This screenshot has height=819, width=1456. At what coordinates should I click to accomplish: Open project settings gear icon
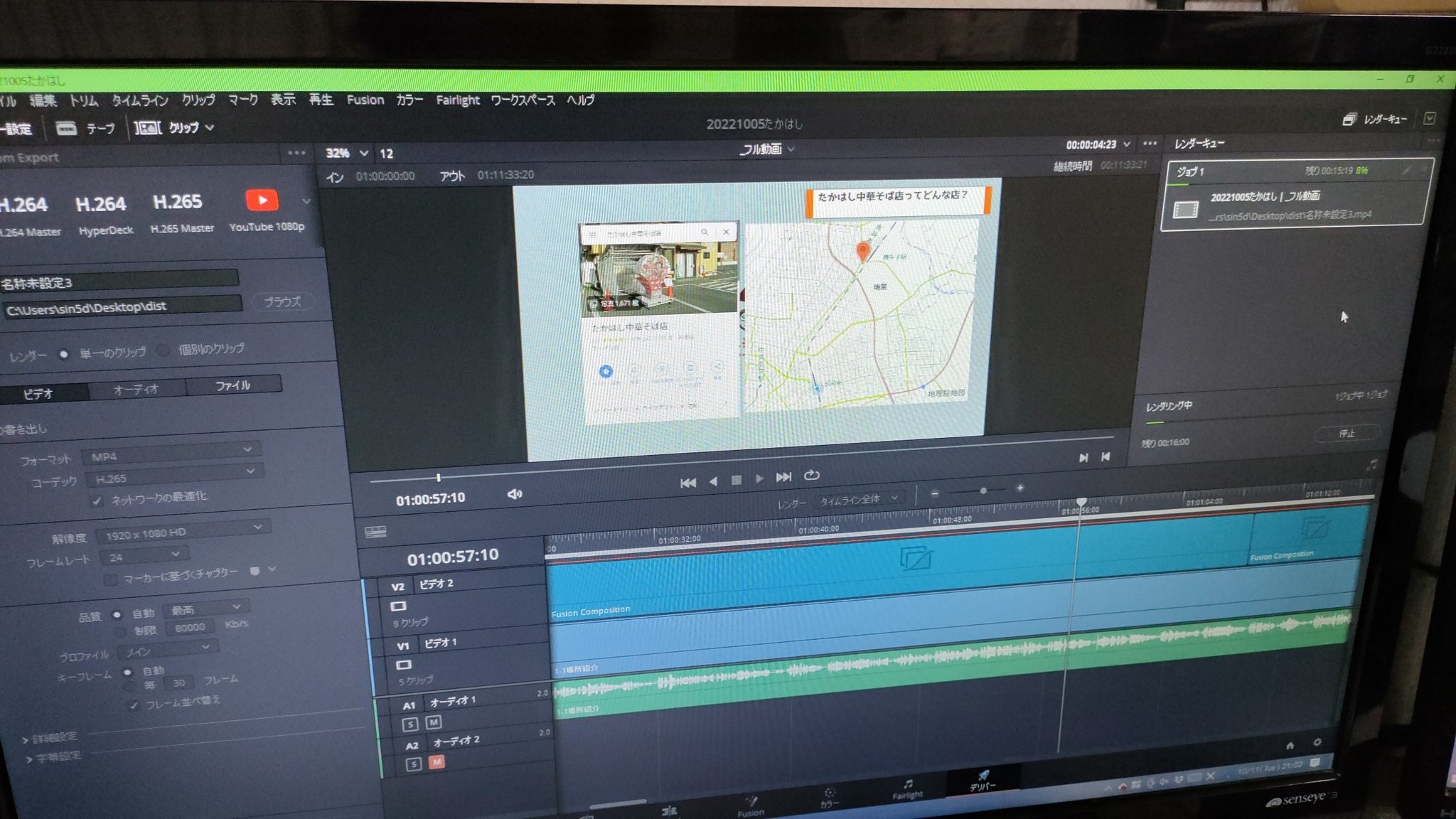click(x=1317, y=742)
